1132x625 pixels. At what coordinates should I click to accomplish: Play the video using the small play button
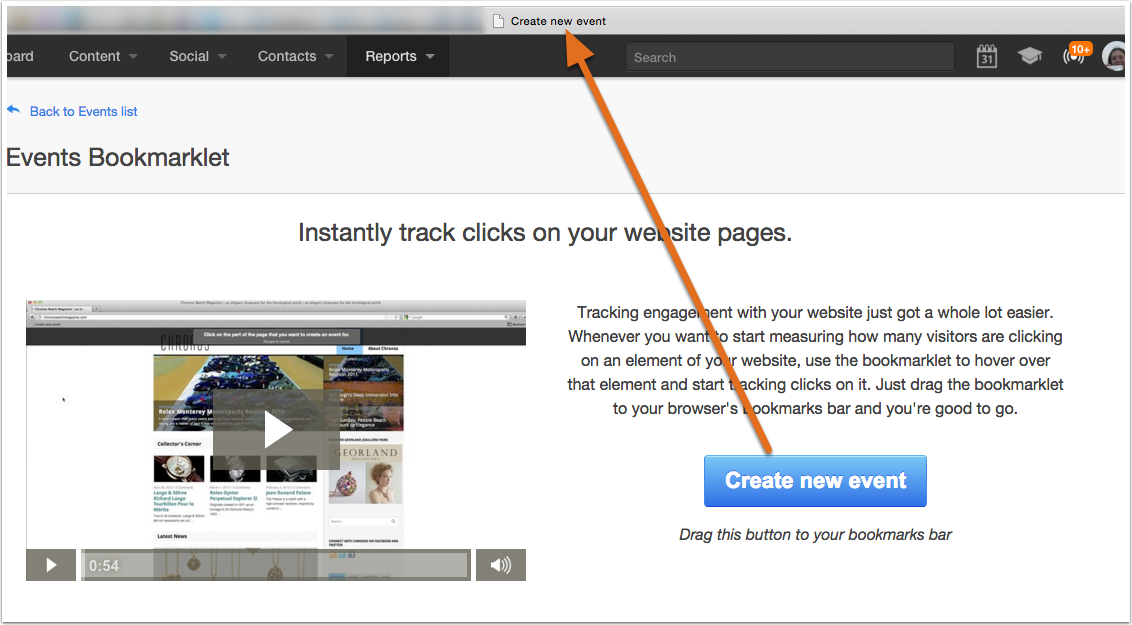[51, 565]
